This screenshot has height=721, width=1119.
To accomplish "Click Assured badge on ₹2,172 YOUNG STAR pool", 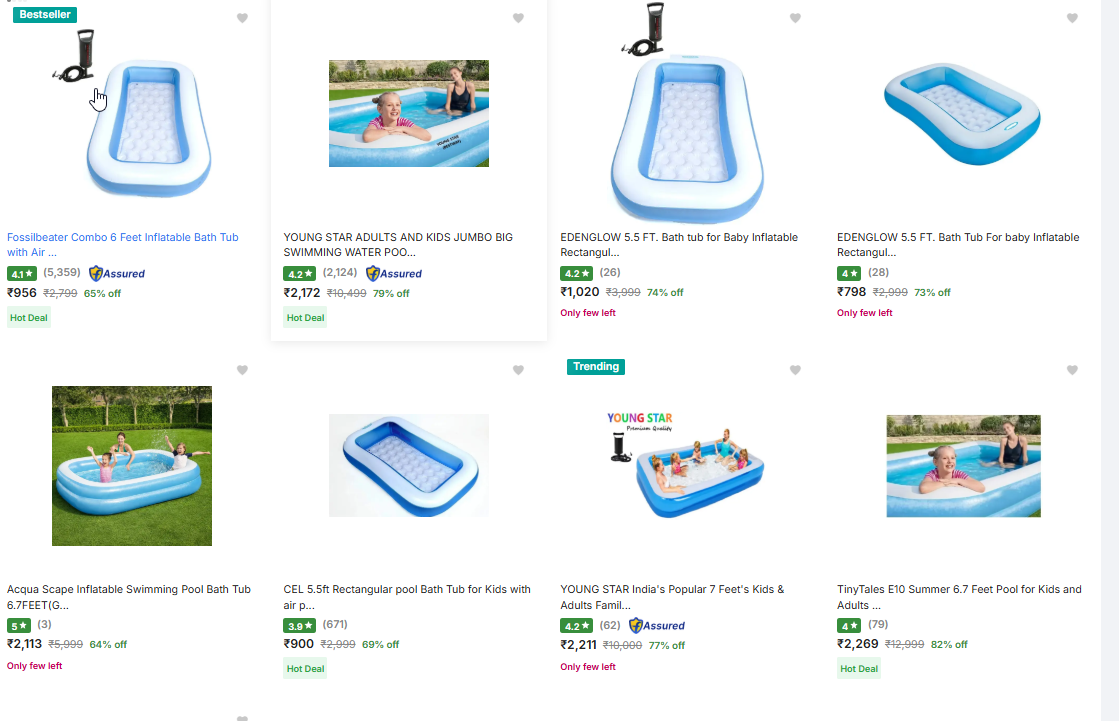I will [x=394, y=273].
